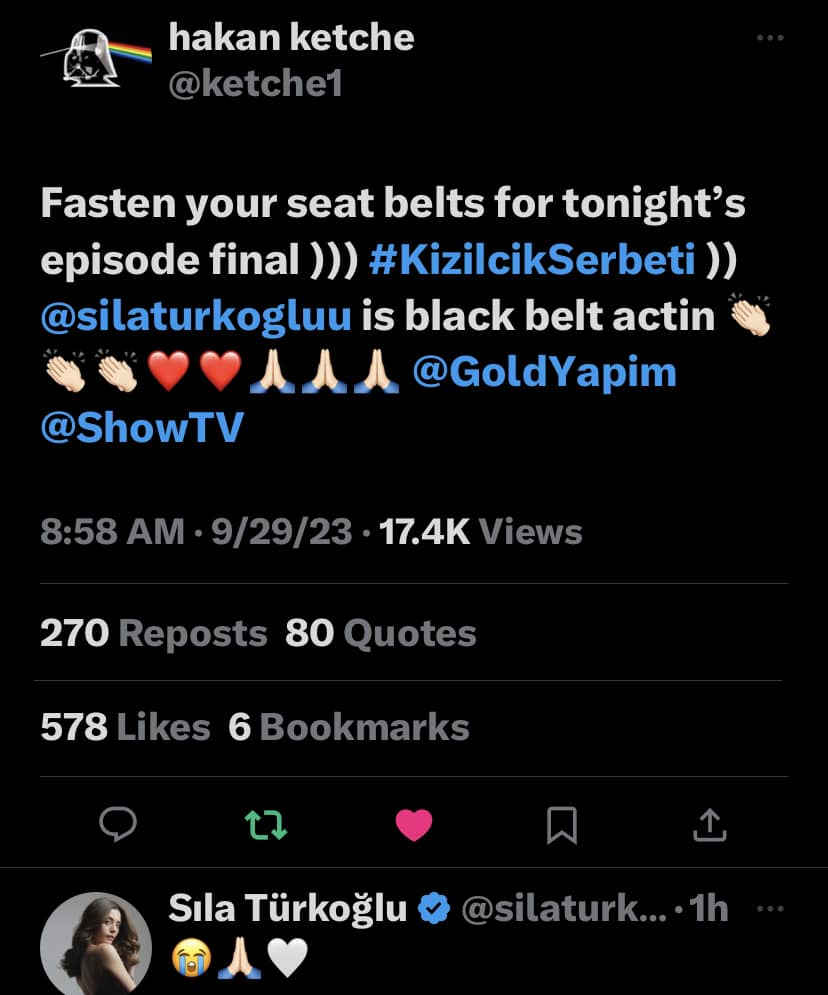
Task: Open the #KizilcikSerbeti hashtag
Action: tap(532, 259)
